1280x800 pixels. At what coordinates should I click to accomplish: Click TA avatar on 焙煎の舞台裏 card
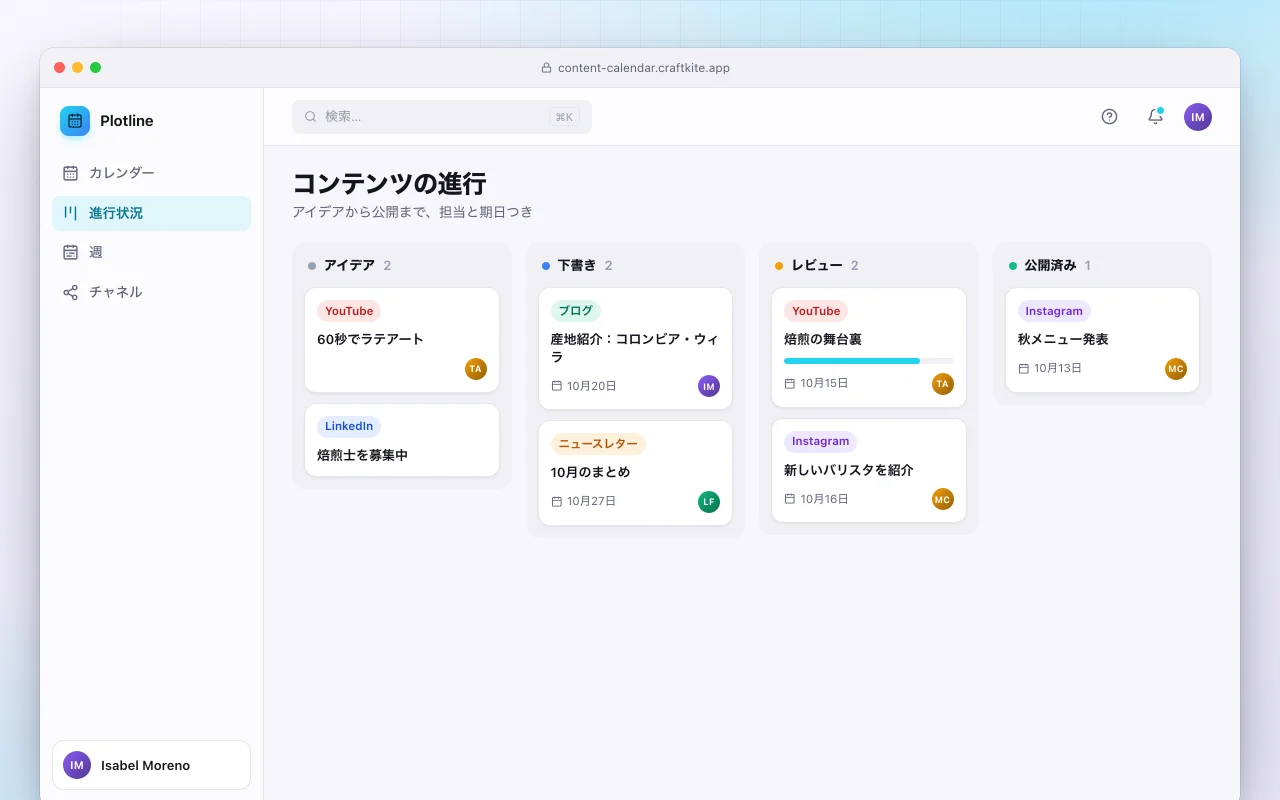(x=943, y=384)
